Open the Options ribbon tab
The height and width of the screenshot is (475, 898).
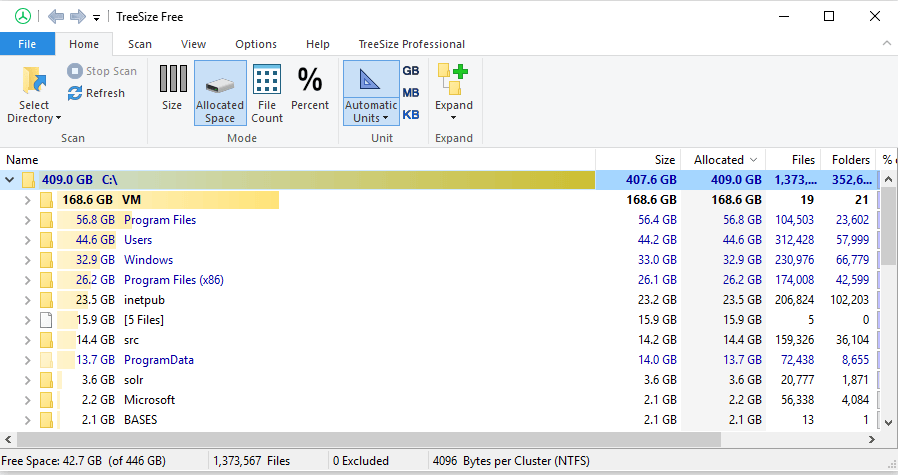[x=255, y=44]
